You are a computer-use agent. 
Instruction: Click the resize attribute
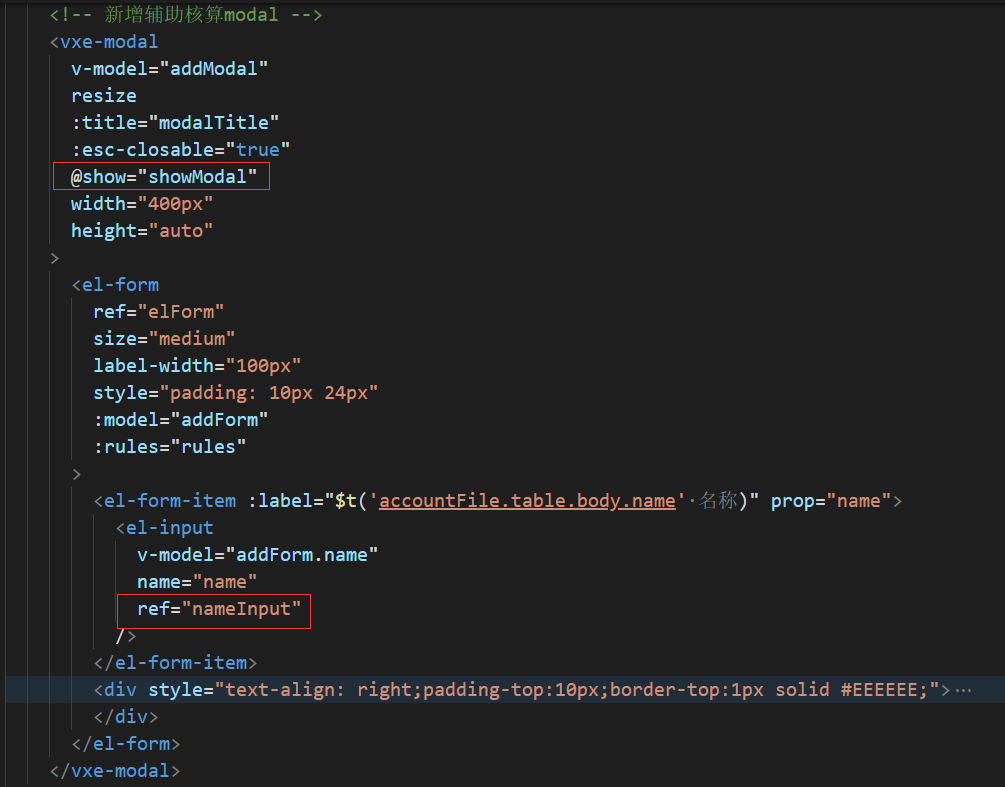tap(103, 95)
